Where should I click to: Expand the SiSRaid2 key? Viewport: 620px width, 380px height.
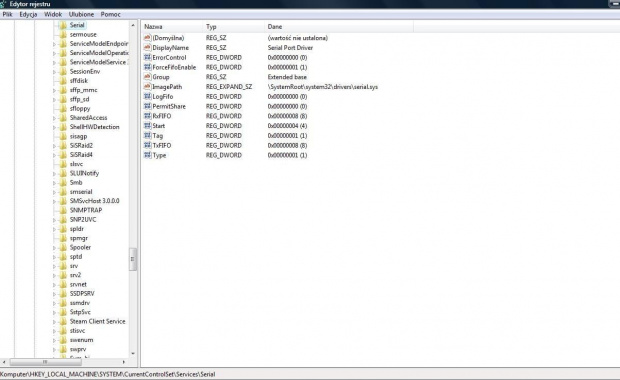coord(55,146)
